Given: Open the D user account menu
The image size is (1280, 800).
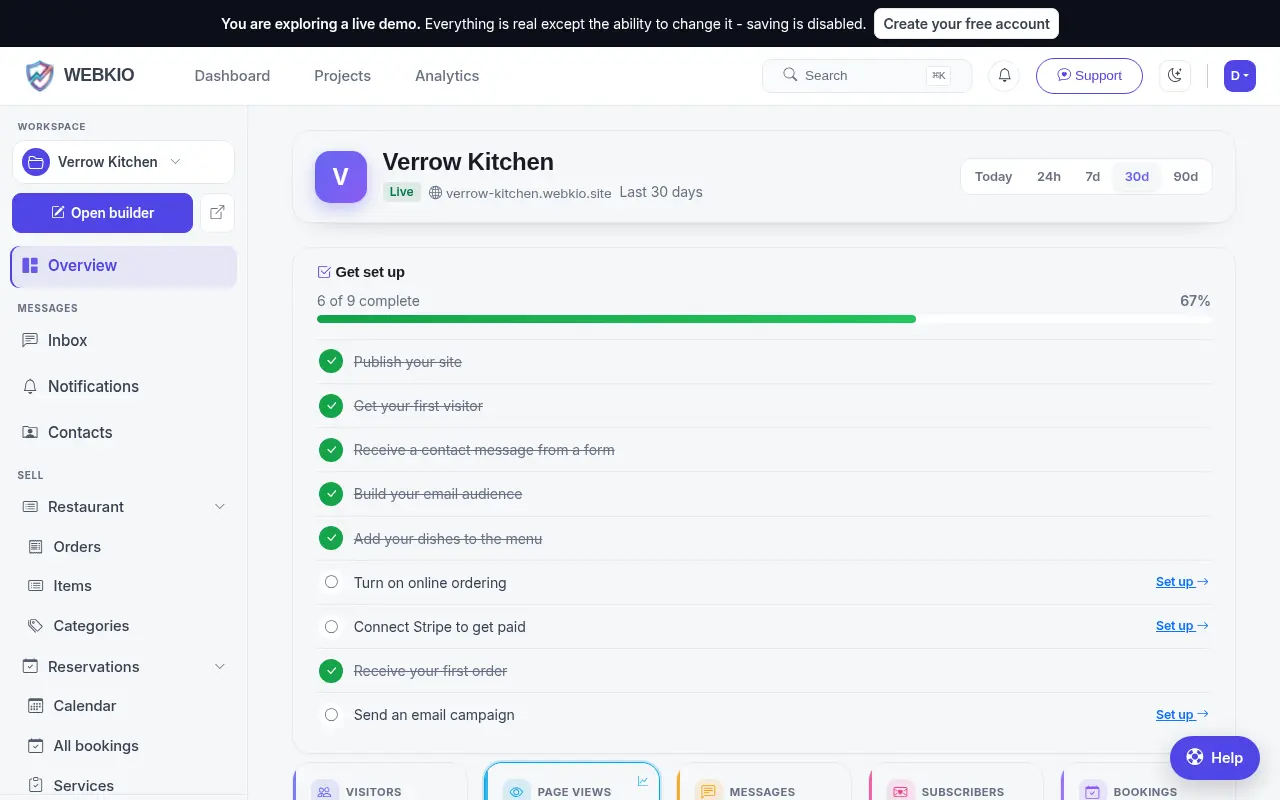Looking at the screenshot, I should click(1240, 76).
